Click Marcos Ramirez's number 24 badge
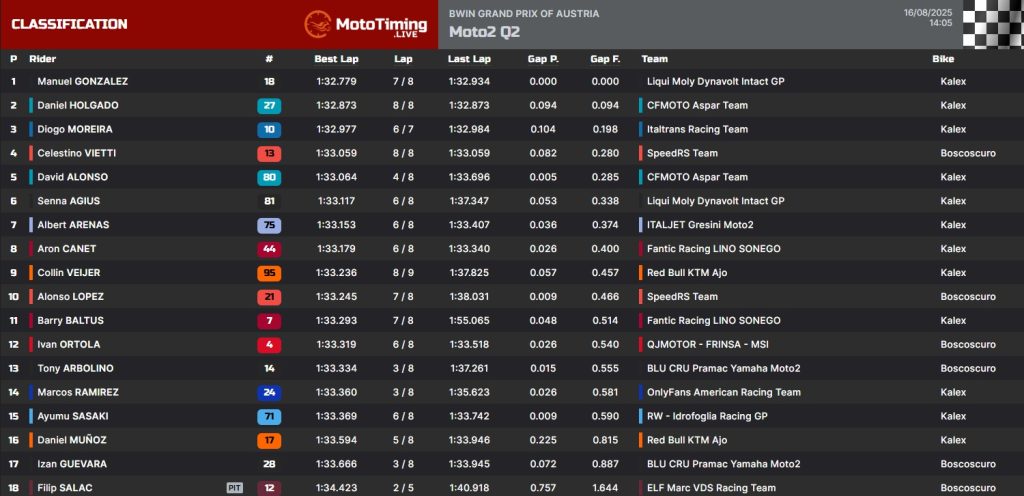This screenshot has height=496, width=1024. point(269,393)
